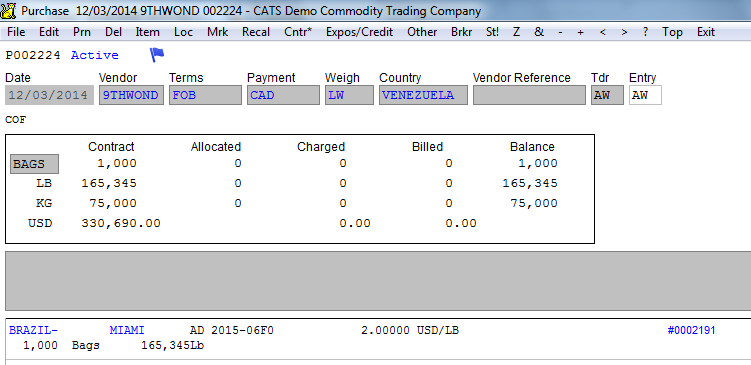Click the AD 2015-06F0 text
The height and width of the screenshot is (365, 751).
(x=232, y=330)
